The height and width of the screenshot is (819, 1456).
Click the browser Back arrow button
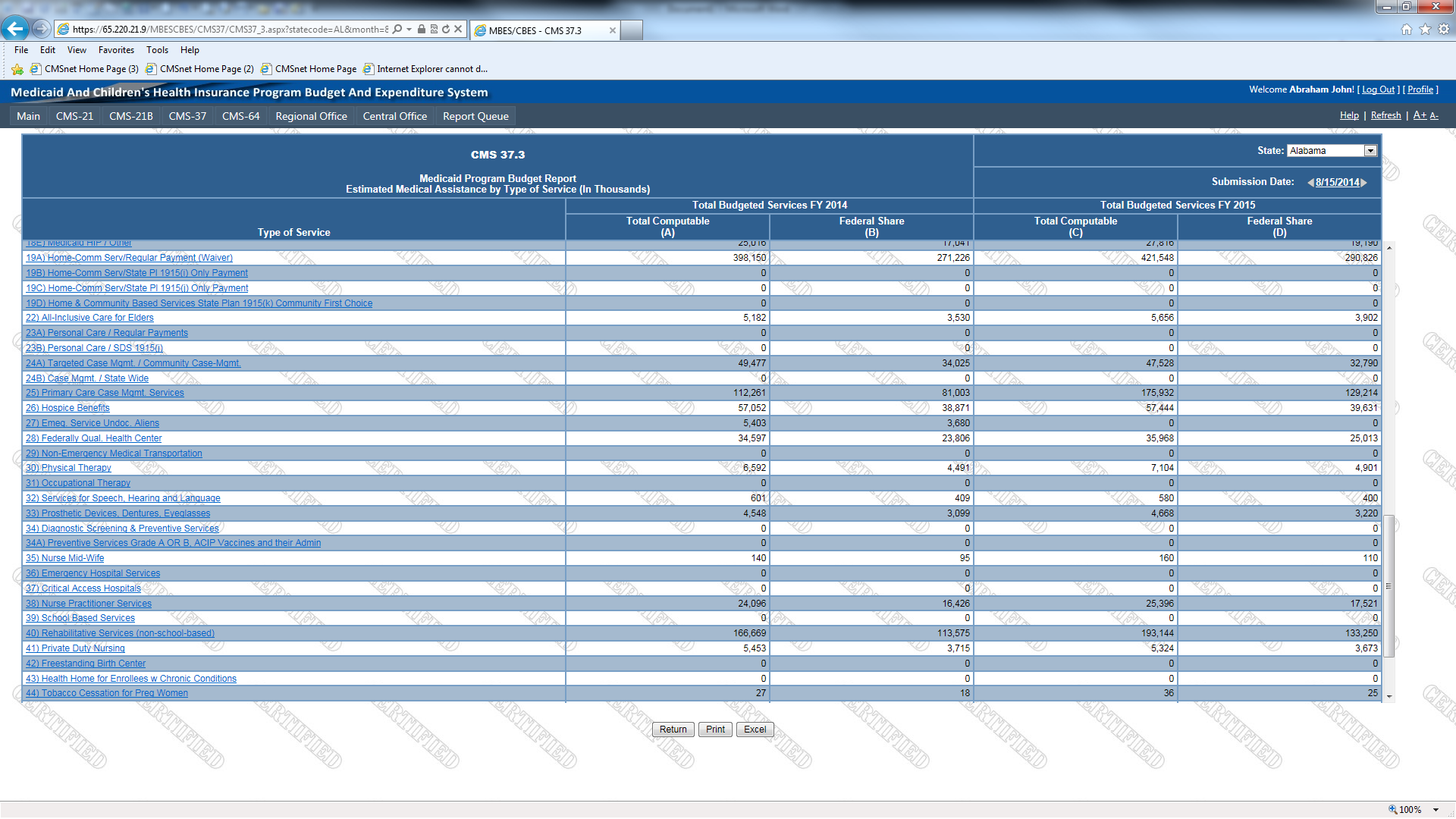tap(15, 30)
